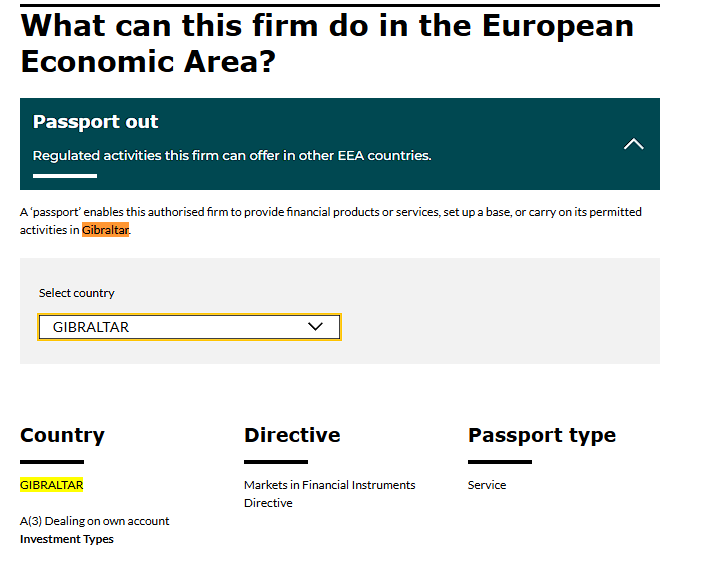Click A(3) Dealing on own account
Viewport: 723px width, 563px height.
click(95, 521)
